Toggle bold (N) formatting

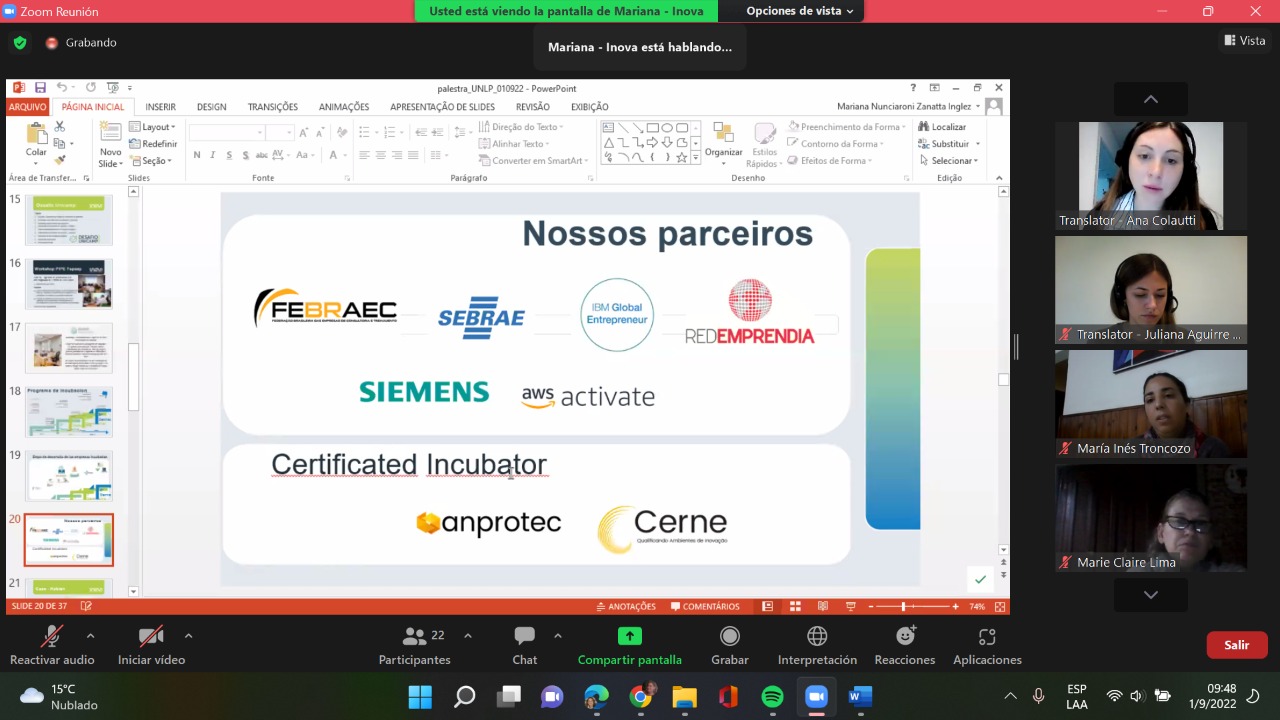(x=197, y=155)
